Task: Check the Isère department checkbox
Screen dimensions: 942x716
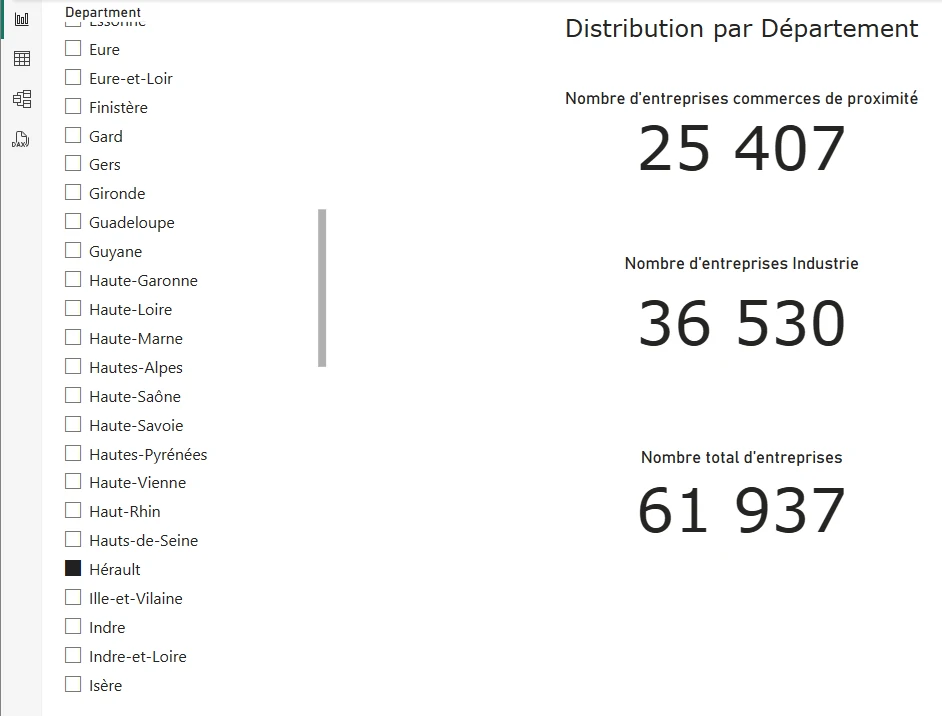Action: point(73,684)
